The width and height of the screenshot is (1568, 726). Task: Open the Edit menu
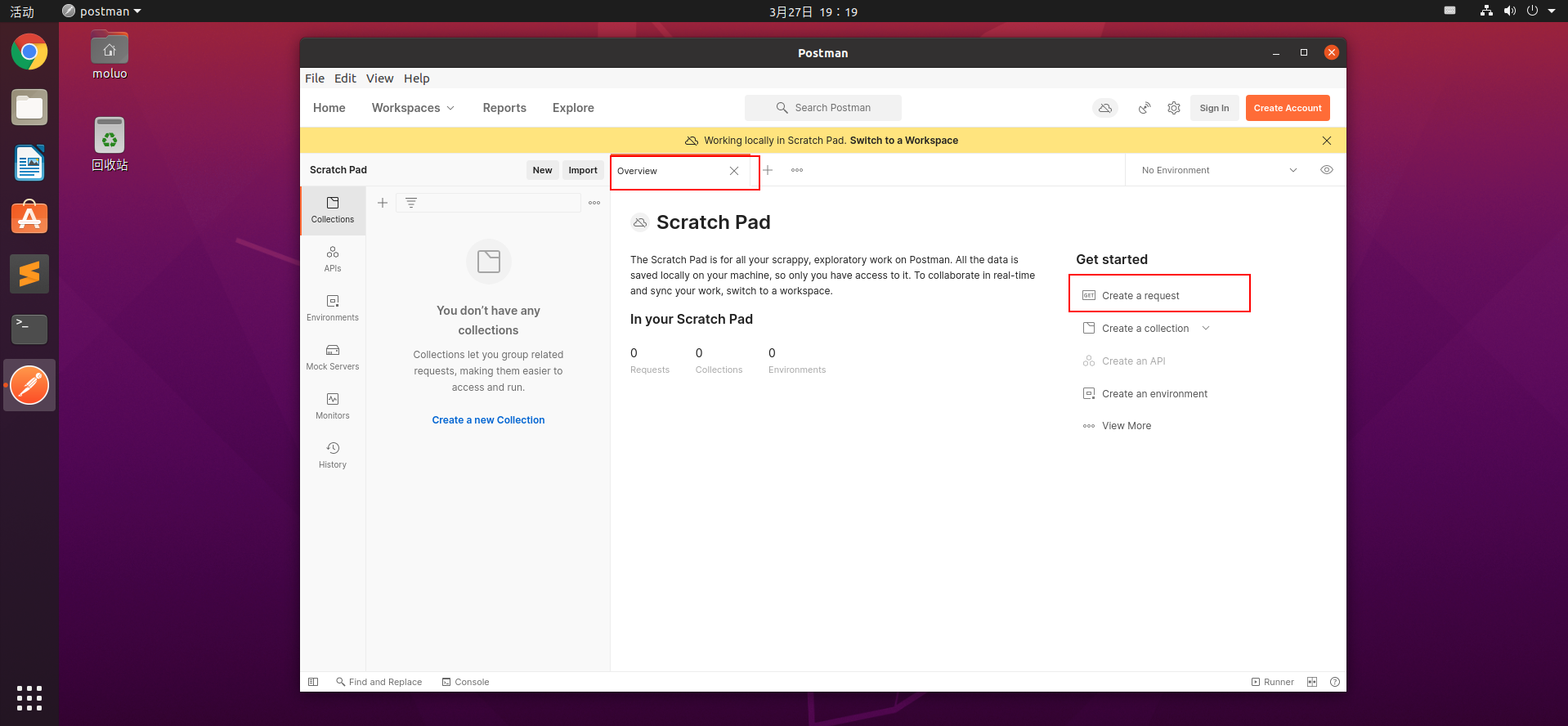(345, 78)
